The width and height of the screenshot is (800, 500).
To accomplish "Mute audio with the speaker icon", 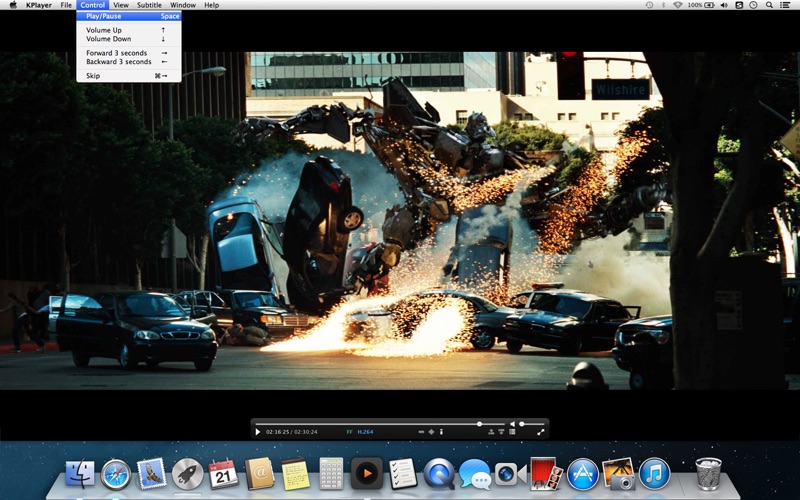I will (x=512, y=423).
